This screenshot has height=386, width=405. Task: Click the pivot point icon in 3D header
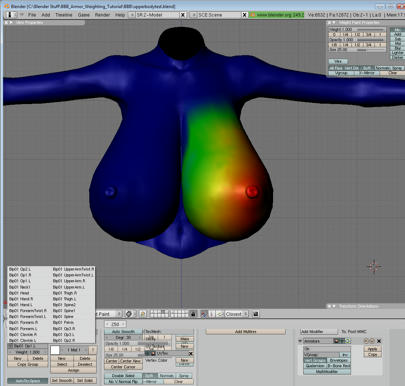(143, 314)
